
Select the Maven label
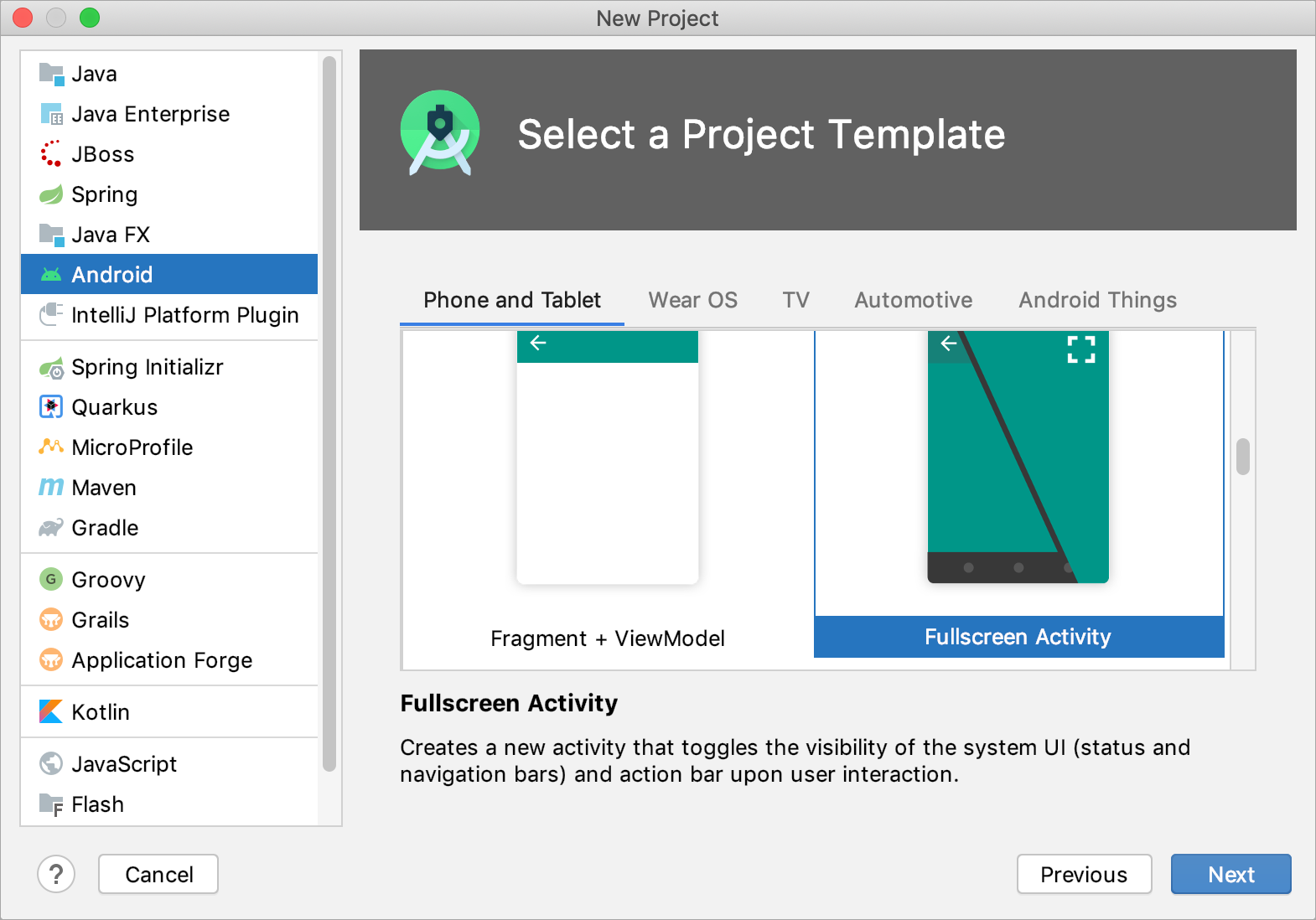point(104,488)
